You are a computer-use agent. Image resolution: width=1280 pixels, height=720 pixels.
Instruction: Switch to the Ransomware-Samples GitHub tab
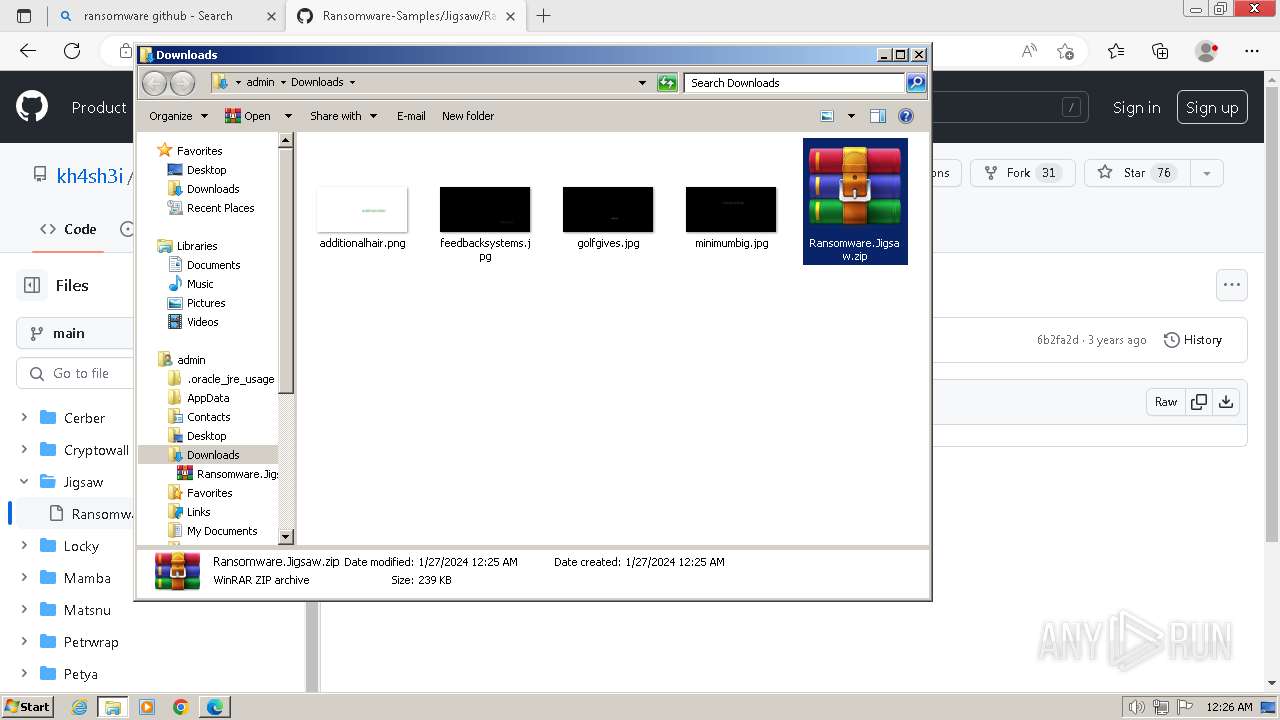(x=408, y=16)
